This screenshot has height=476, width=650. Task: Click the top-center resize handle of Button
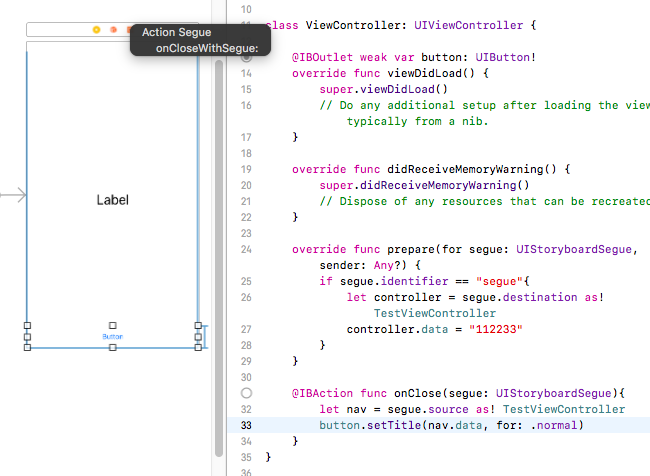113,325
